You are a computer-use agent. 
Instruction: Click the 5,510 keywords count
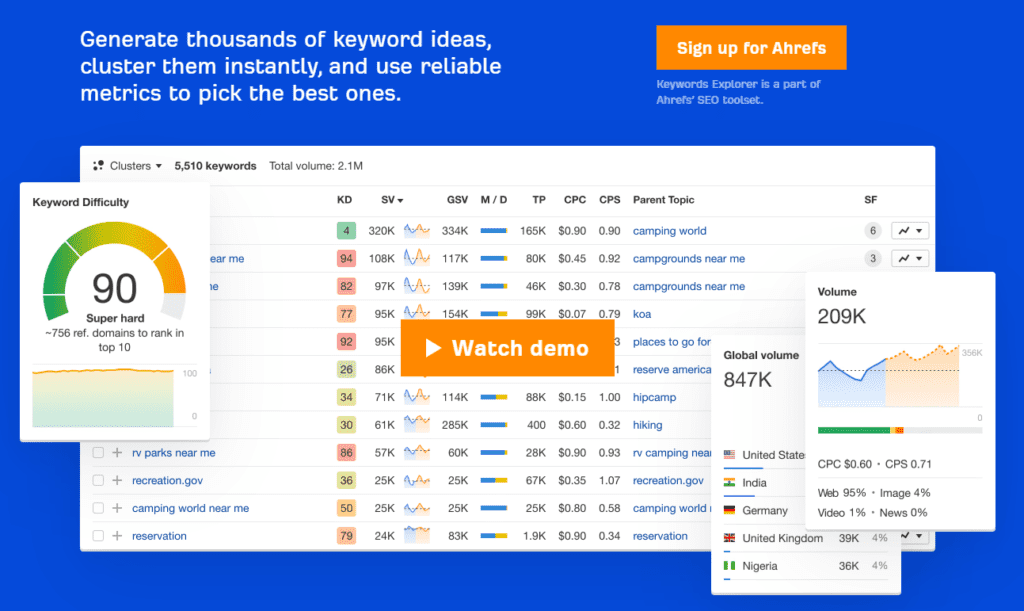click(x=215, y=166)
